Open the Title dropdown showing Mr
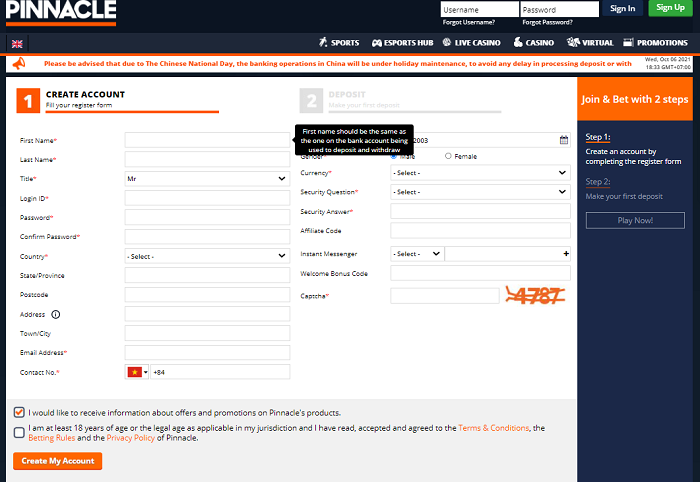Image resolution: width=700 pixels, height=482 pixels. (x=207, y=178)
